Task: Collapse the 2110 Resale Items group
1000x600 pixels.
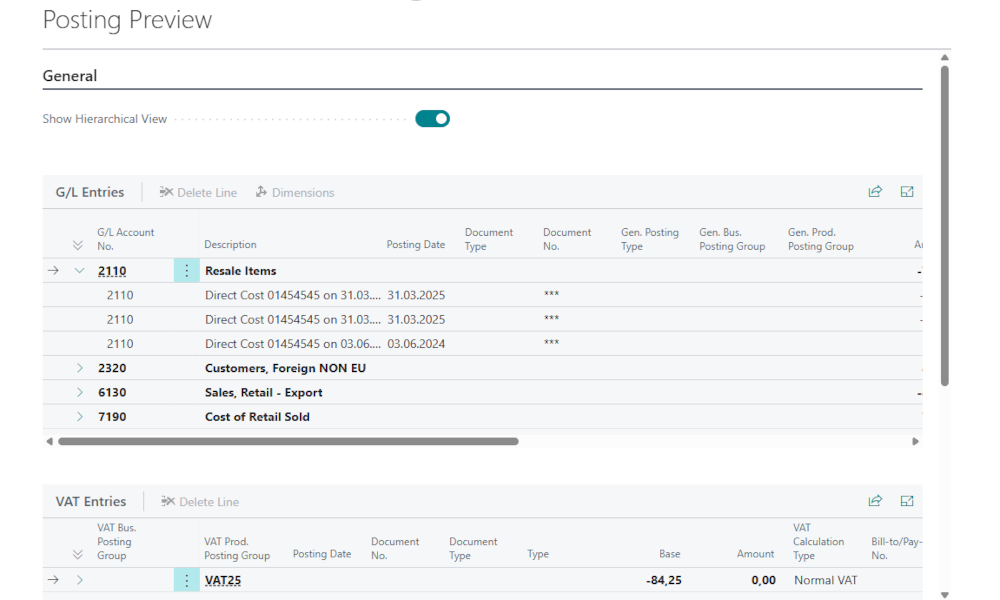Action: pos(79,270)
